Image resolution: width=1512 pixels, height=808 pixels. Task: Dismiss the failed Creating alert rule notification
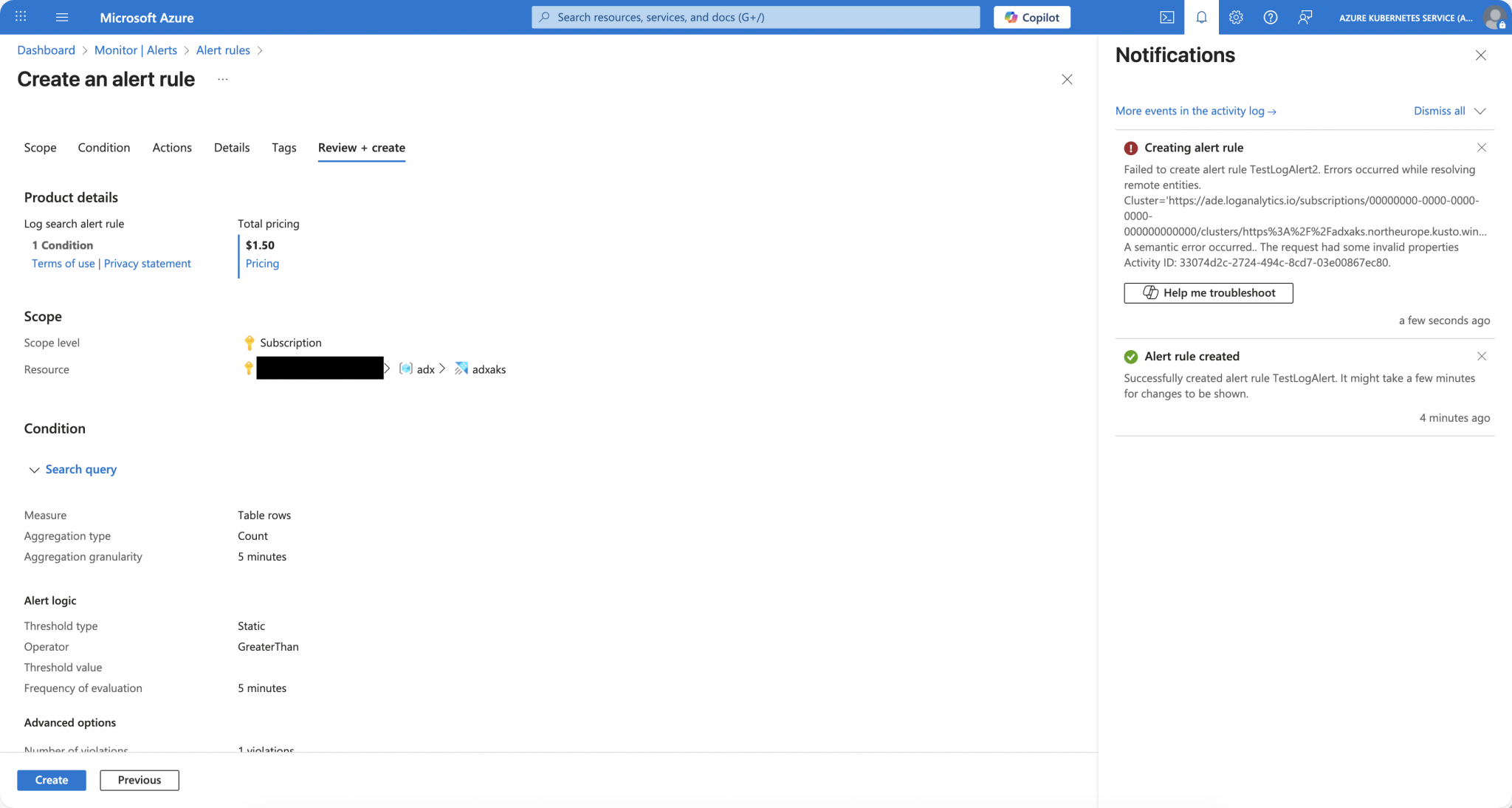coord(1481,148)
